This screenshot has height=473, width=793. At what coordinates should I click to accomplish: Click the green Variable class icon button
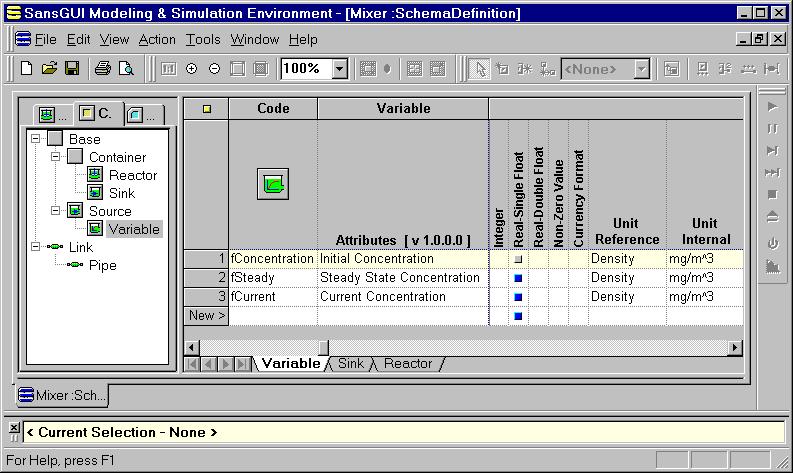click(272, 184)
